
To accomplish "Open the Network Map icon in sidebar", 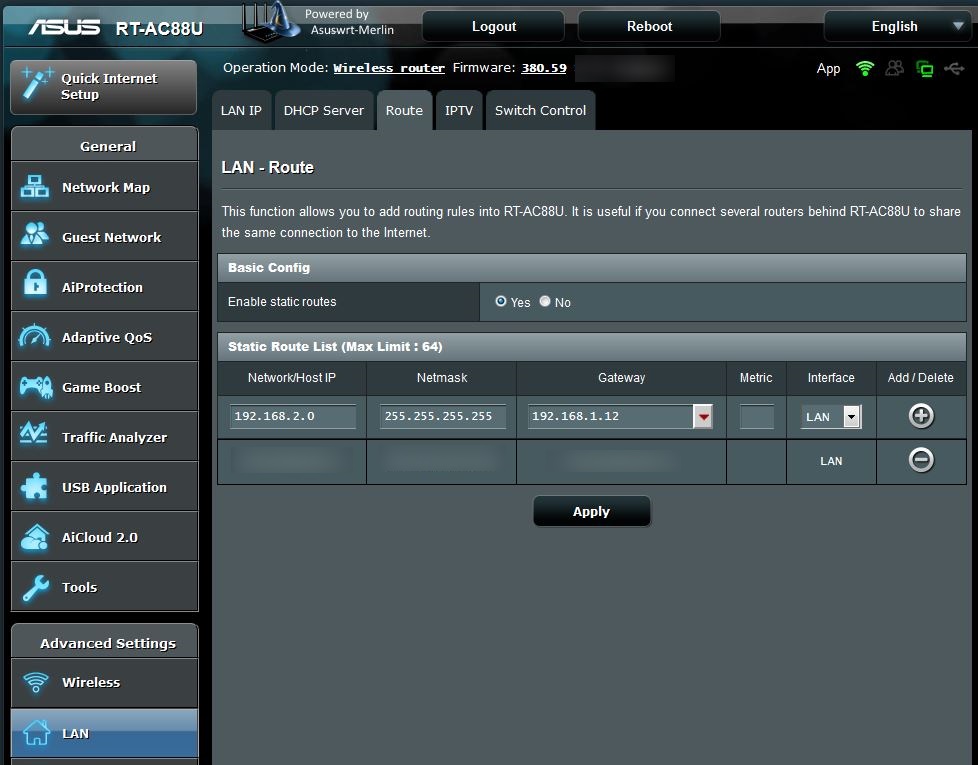I will [x=35, y=187].
